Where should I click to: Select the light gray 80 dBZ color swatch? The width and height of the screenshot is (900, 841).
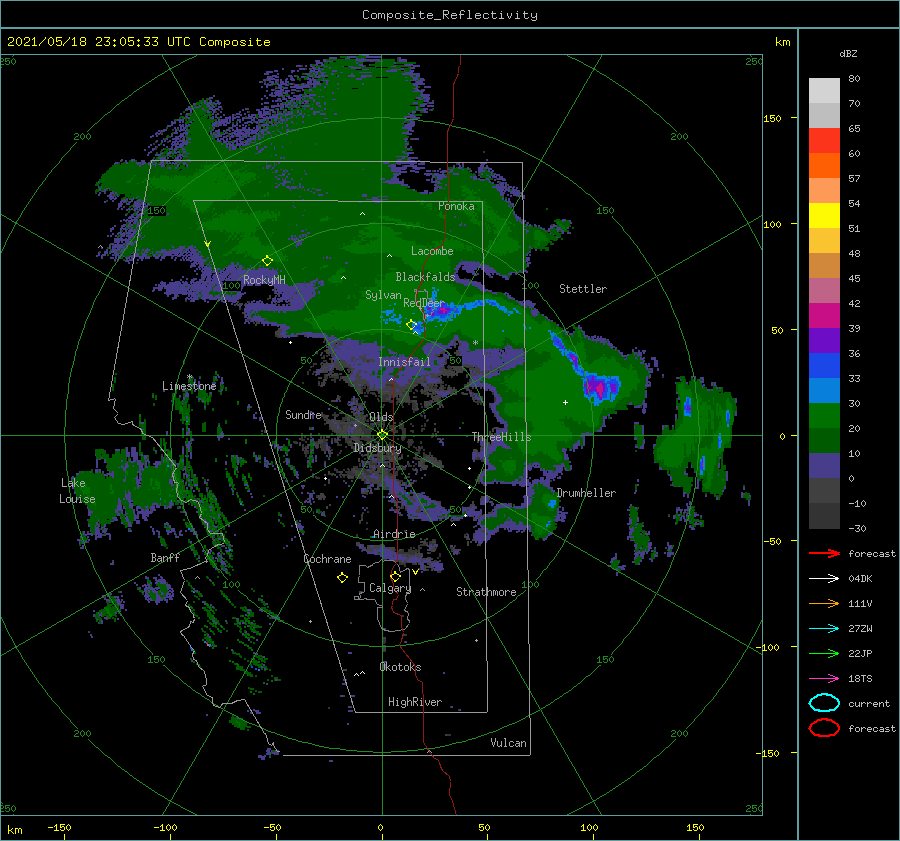click(824, 91)
